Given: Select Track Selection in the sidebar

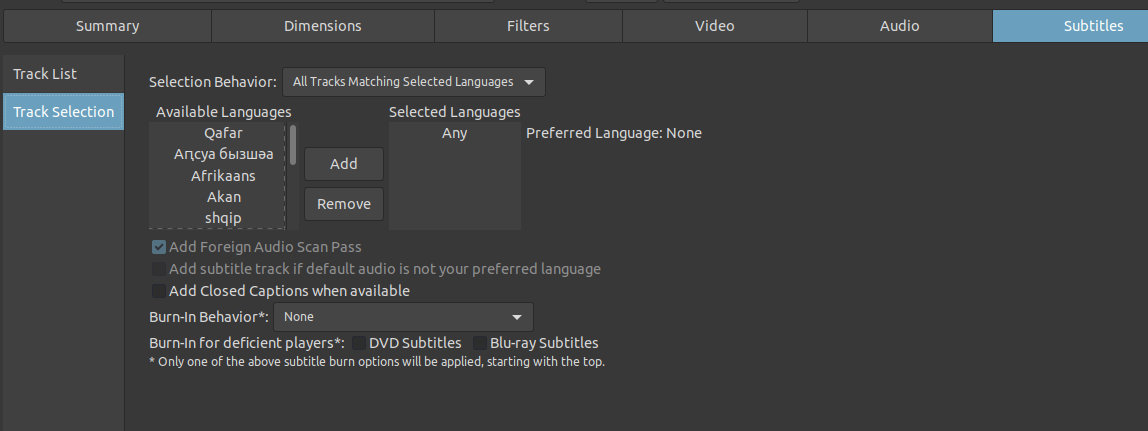Looking at the screenshot, I should coord(63,112).
